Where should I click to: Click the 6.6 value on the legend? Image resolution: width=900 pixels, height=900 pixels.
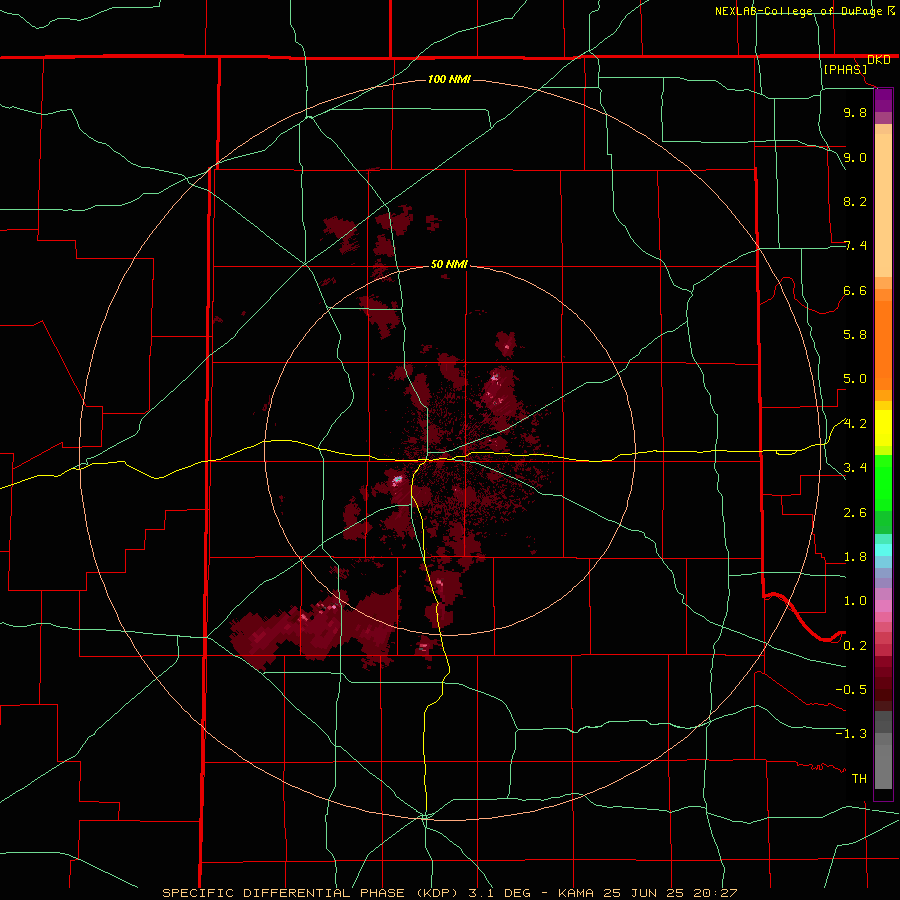855,290
